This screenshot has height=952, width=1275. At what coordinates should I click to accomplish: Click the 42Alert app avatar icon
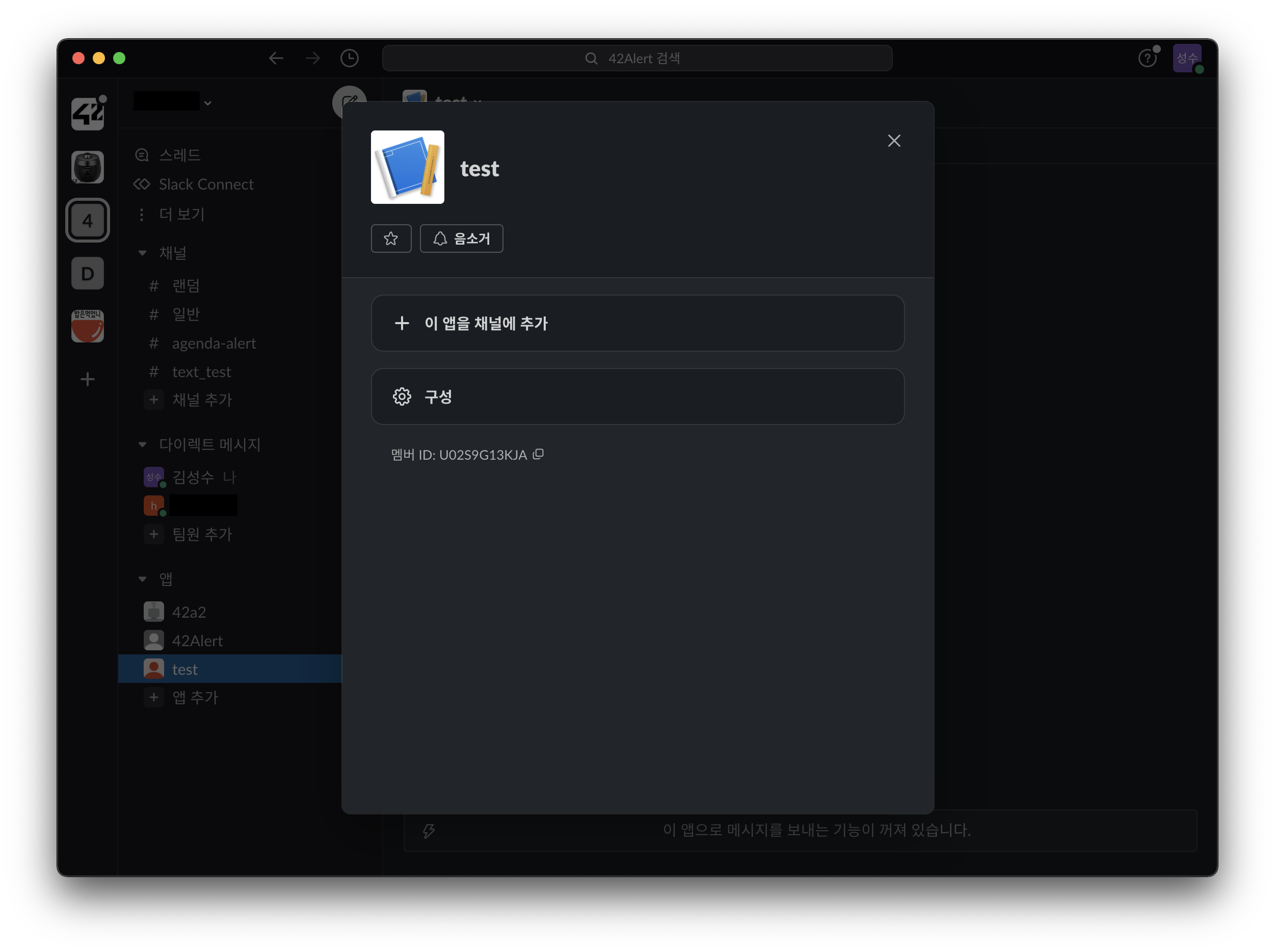[x=154, y=641]
